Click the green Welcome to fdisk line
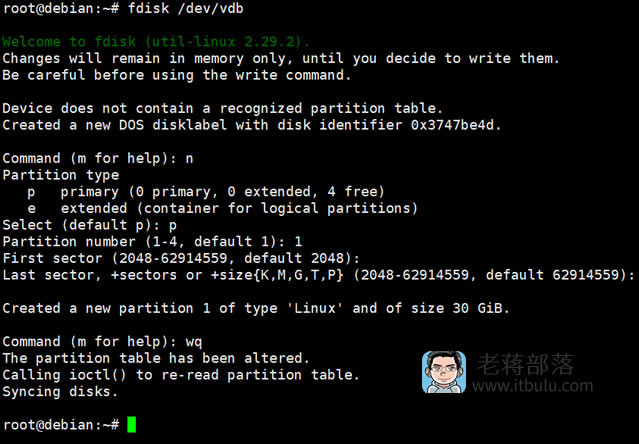The height and width of the screenshot is (444, 639). [x=156, y=42]
